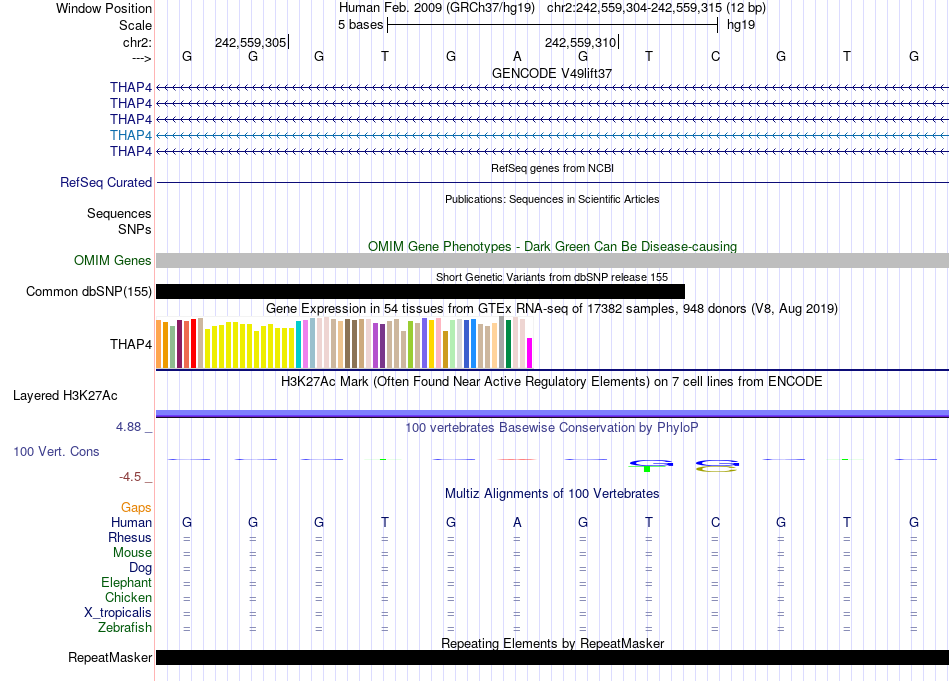Viewport: 950px width, 681px height.
Task: Select the Human species row label
Action: tap(131, 522)
